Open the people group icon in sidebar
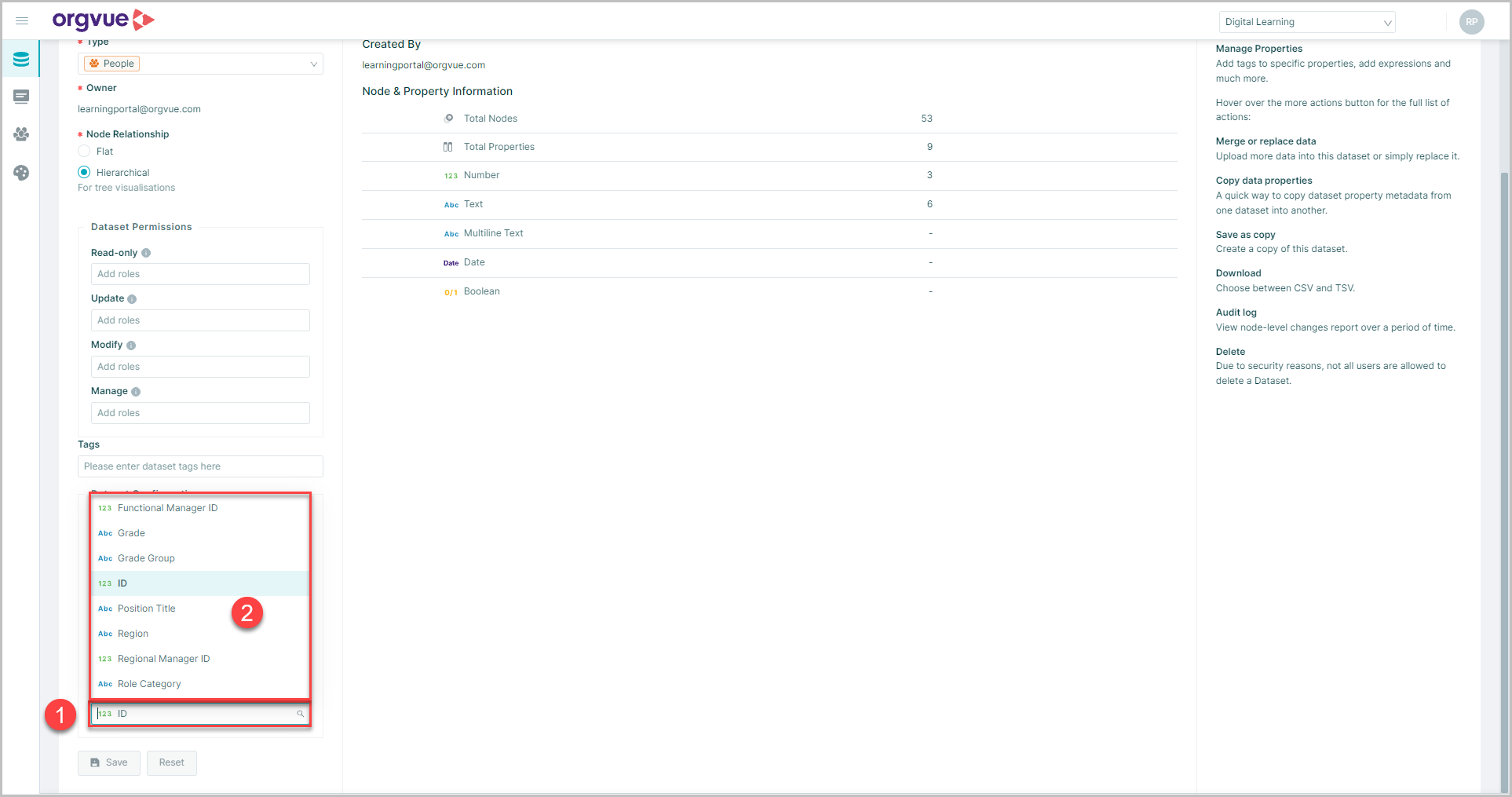1512x797 pixels. click(21, 134)
